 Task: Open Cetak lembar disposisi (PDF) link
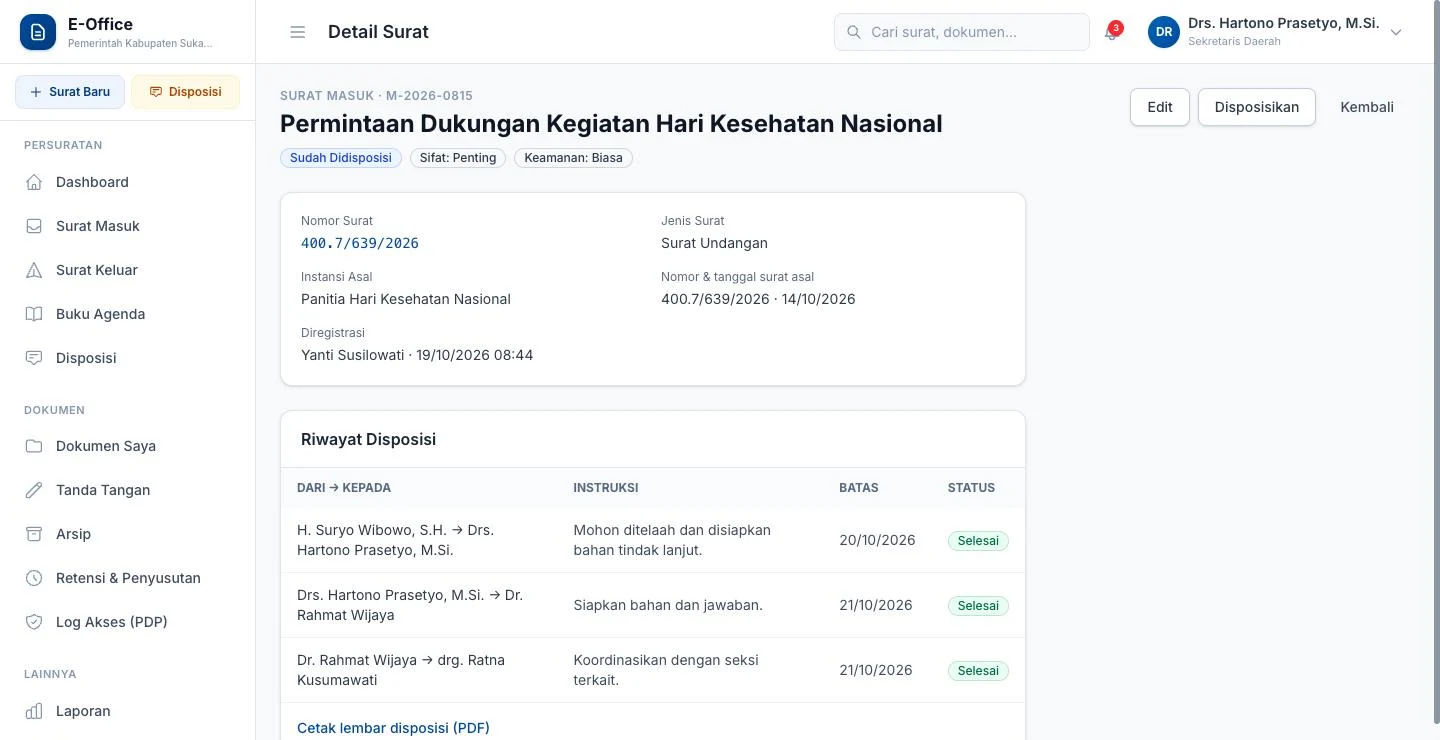click(x=393, y=728)
